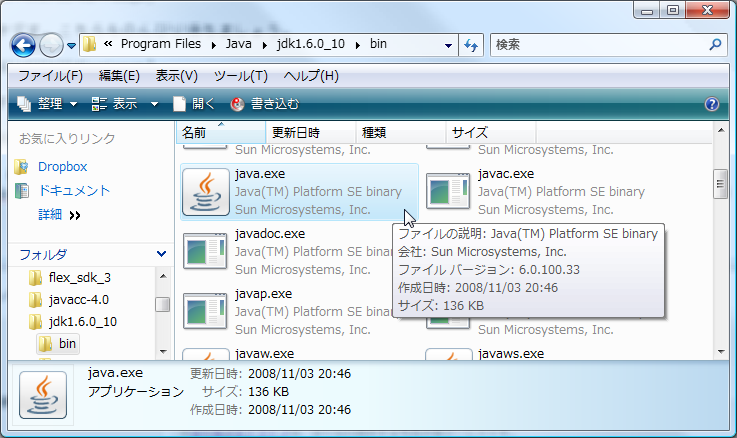The width and height of the screenshot is (737, 438).
Task: Open the ツール(T) menu
Action: click(241, 76)
